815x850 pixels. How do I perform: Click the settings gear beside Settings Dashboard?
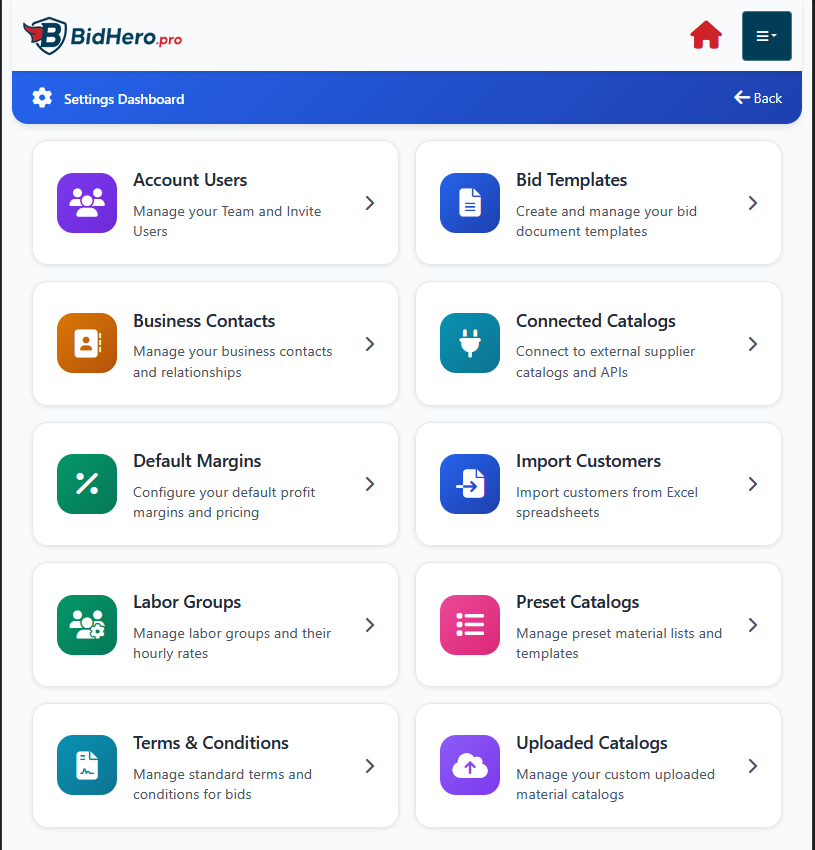pyautogui.click(x=41, y=98)
